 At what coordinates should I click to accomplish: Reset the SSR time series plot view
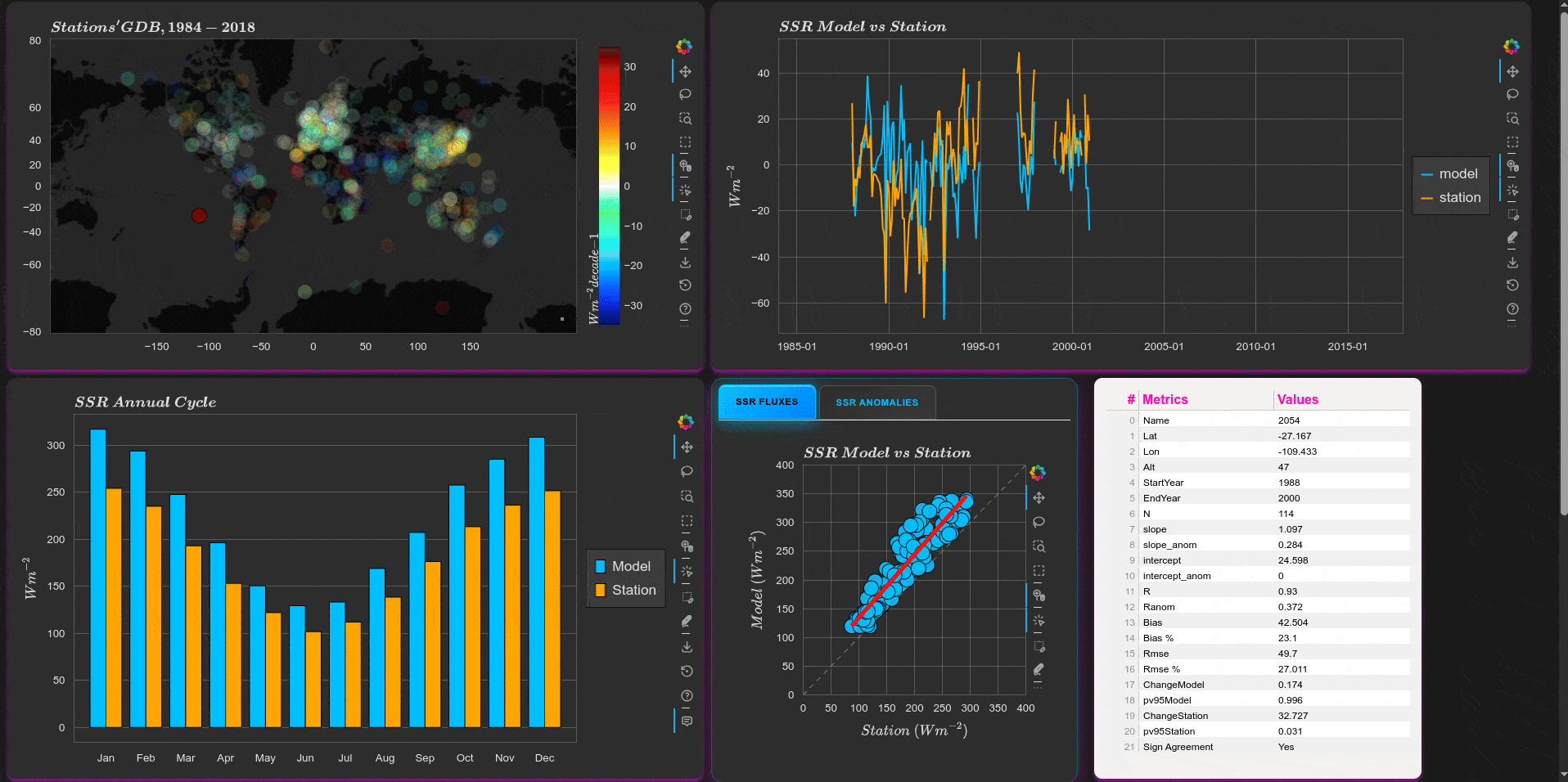coord(1512,285)
